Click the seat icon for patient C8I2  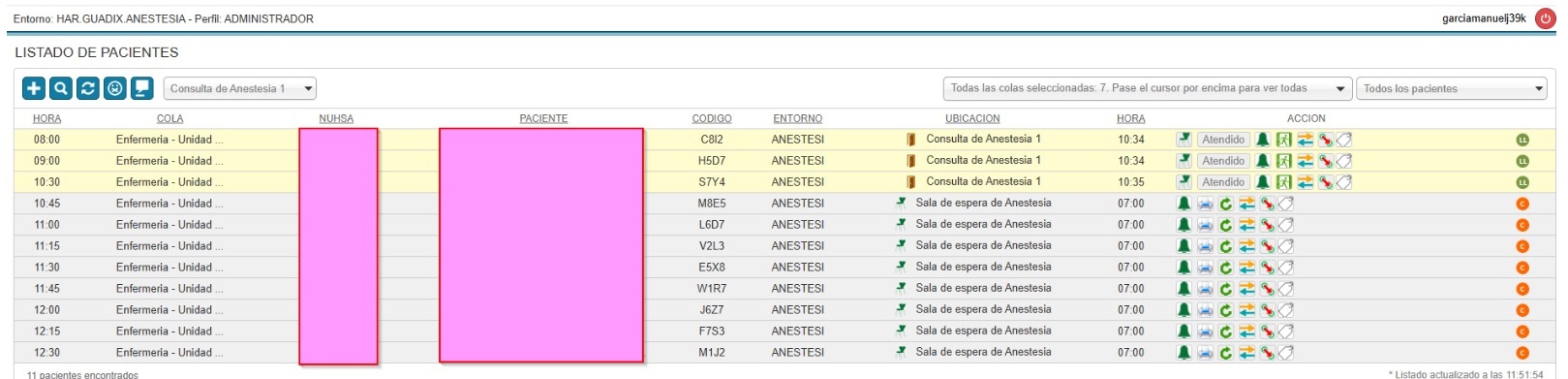1184,140
